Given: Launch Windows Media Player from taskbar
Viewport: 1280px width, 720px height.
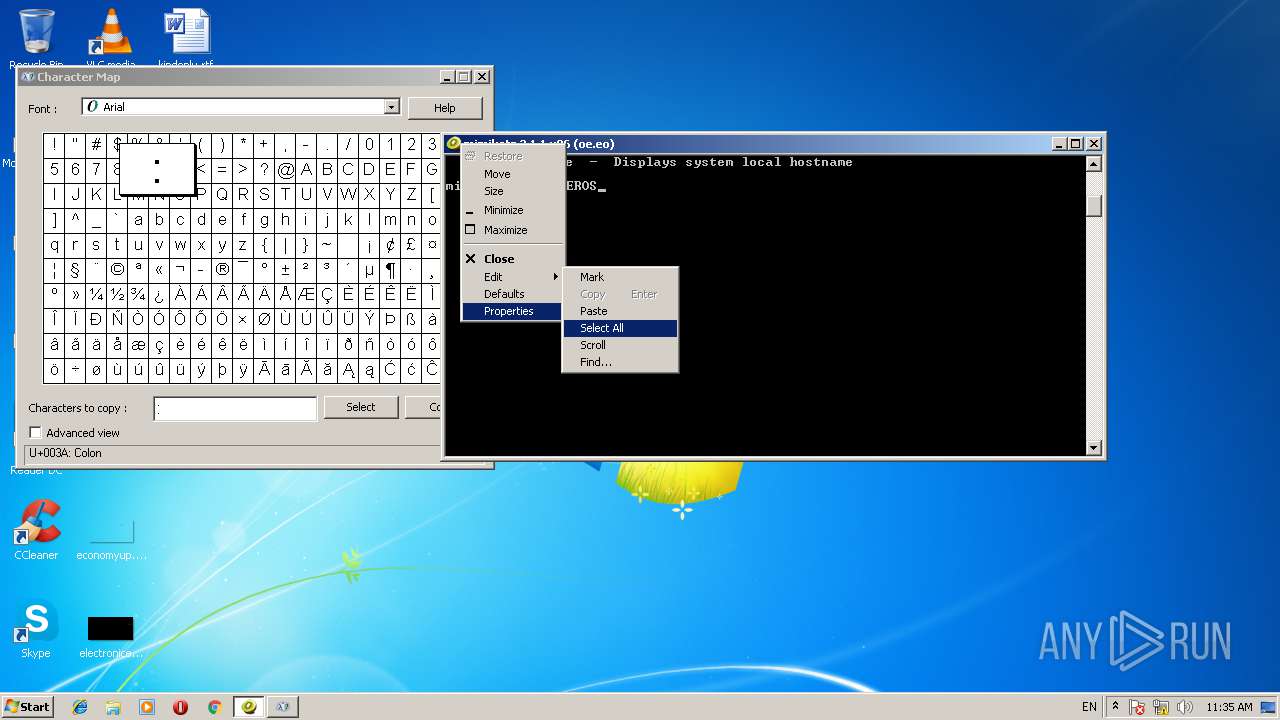Looking at the screenshot, I should (147, 707).
